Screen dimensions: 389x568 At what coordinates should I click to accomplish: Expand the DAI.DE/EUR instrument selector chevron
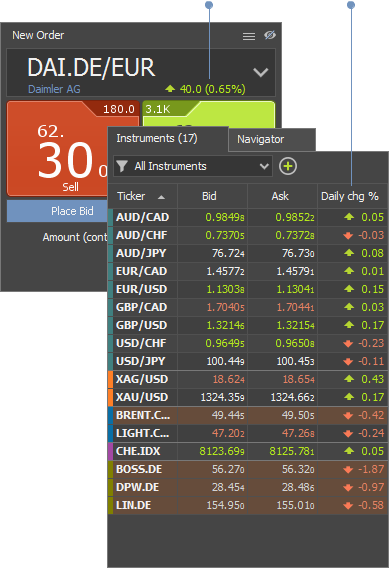261,72
